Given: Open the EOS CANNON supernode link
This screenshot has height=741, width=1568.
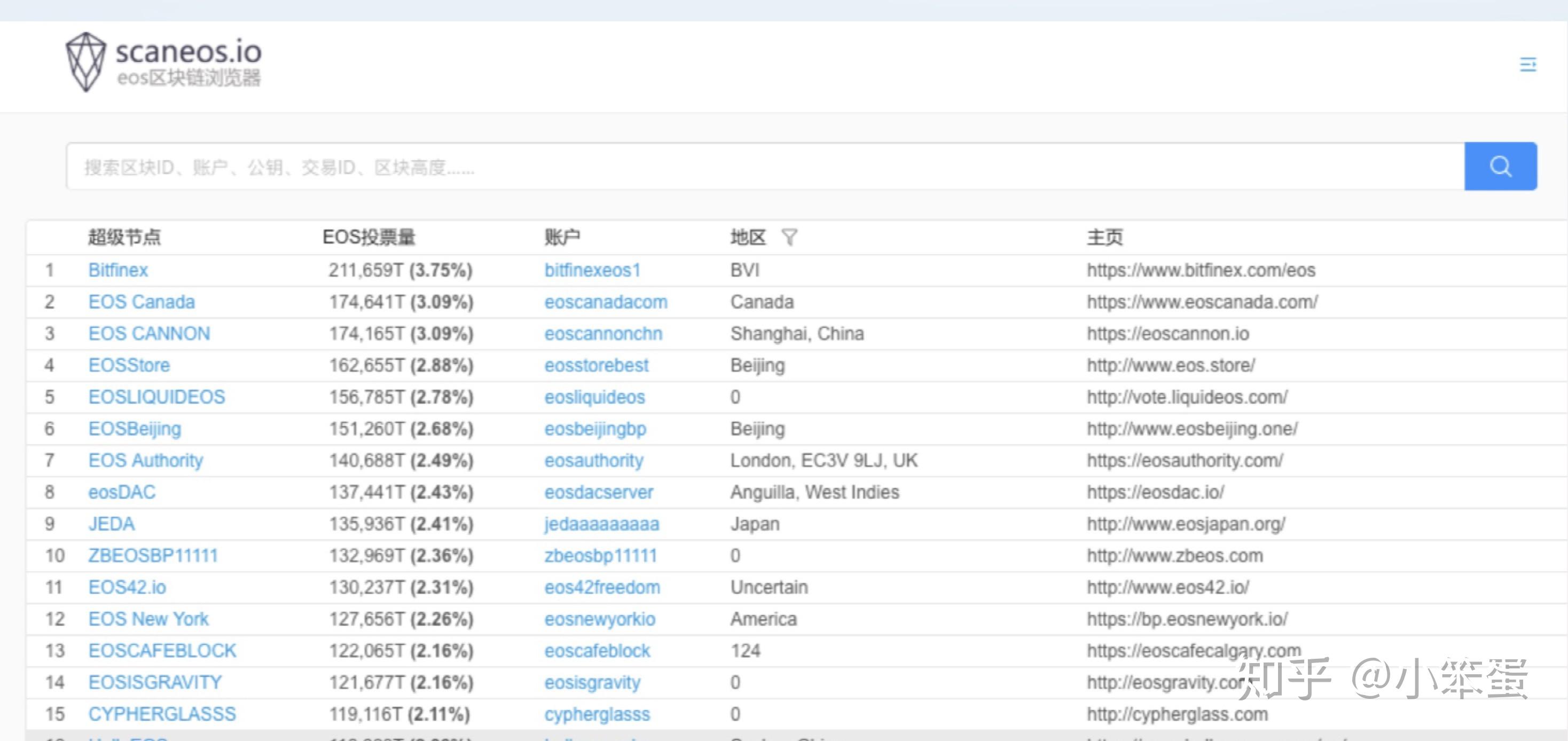Looking at the screenshot, I should (149, 333).
